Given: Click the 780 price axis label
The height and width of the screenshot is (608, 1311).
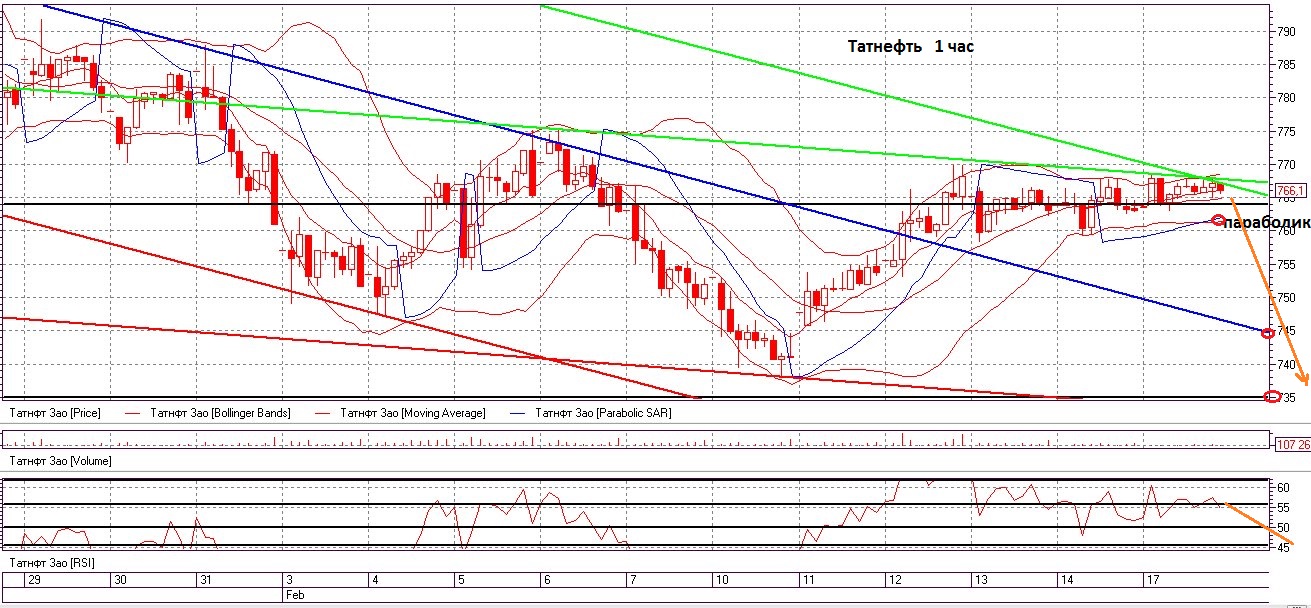Looking at the screenshot, I should pyautogui.click(x=1286, y=98).
